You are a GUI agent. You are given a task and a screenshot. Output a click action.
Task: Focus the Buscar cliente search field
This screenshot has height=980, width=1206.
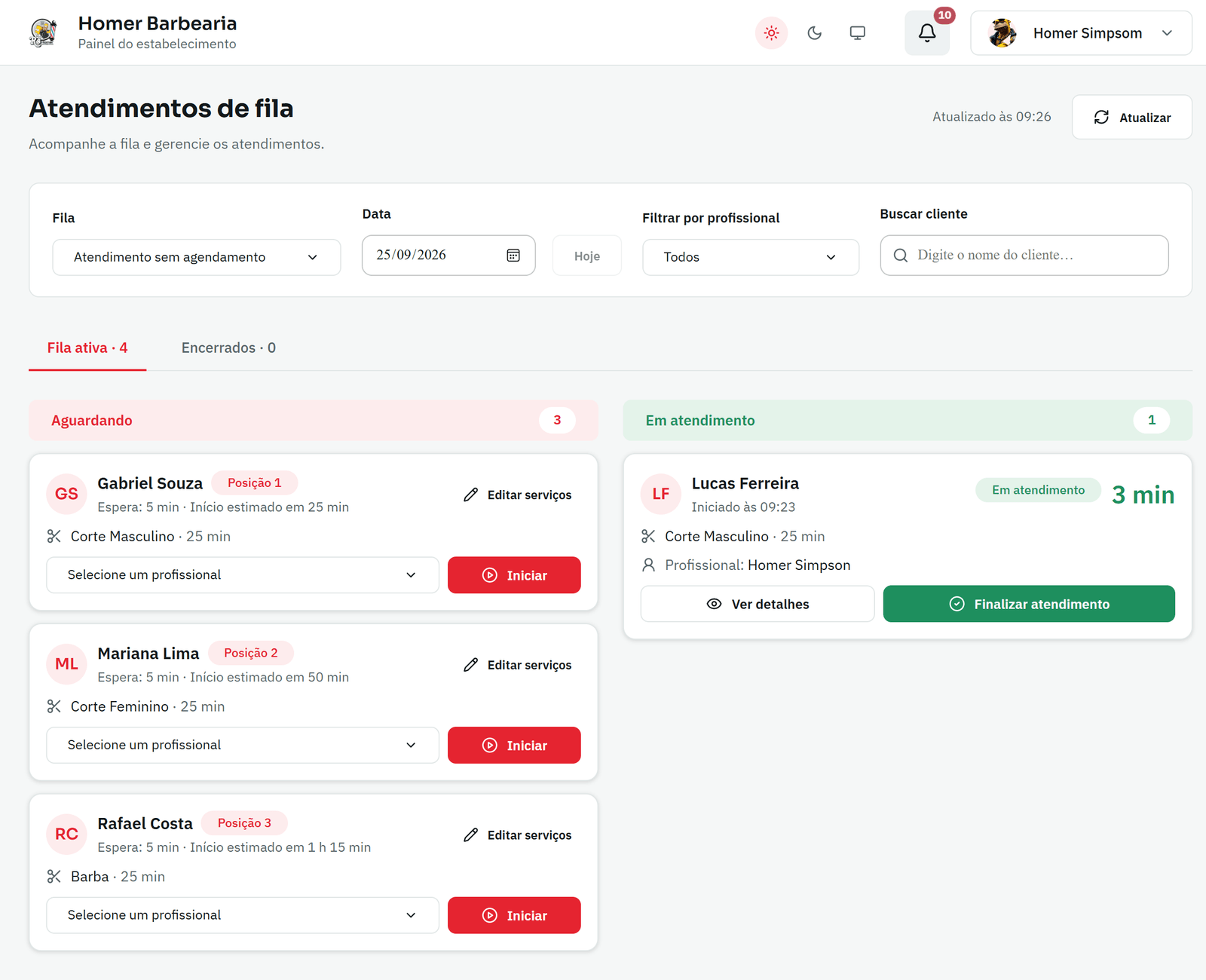click(1024, 256)
